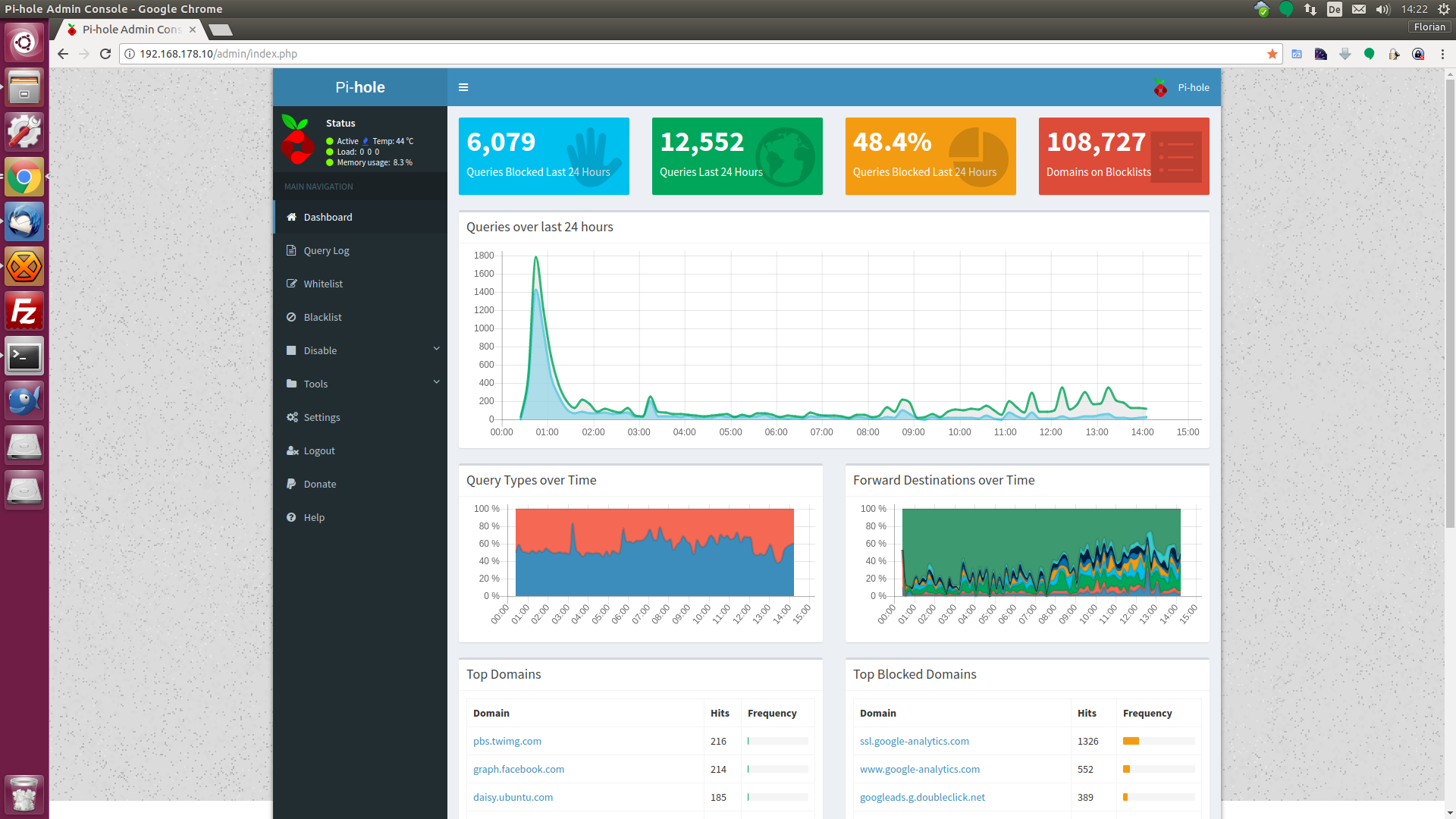Viewport: 1456px width, 819px height.
Task: Go to the Blacklist page
Action: coord(360,317)
